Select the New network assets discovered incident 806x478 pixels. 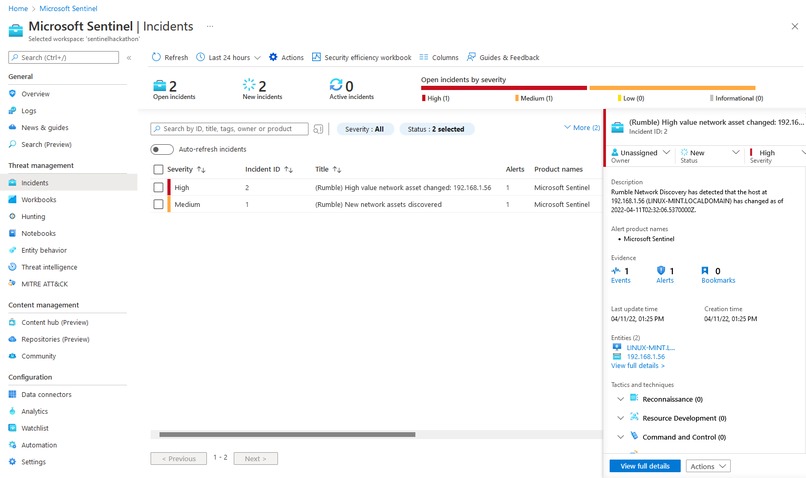pos(378,204)
